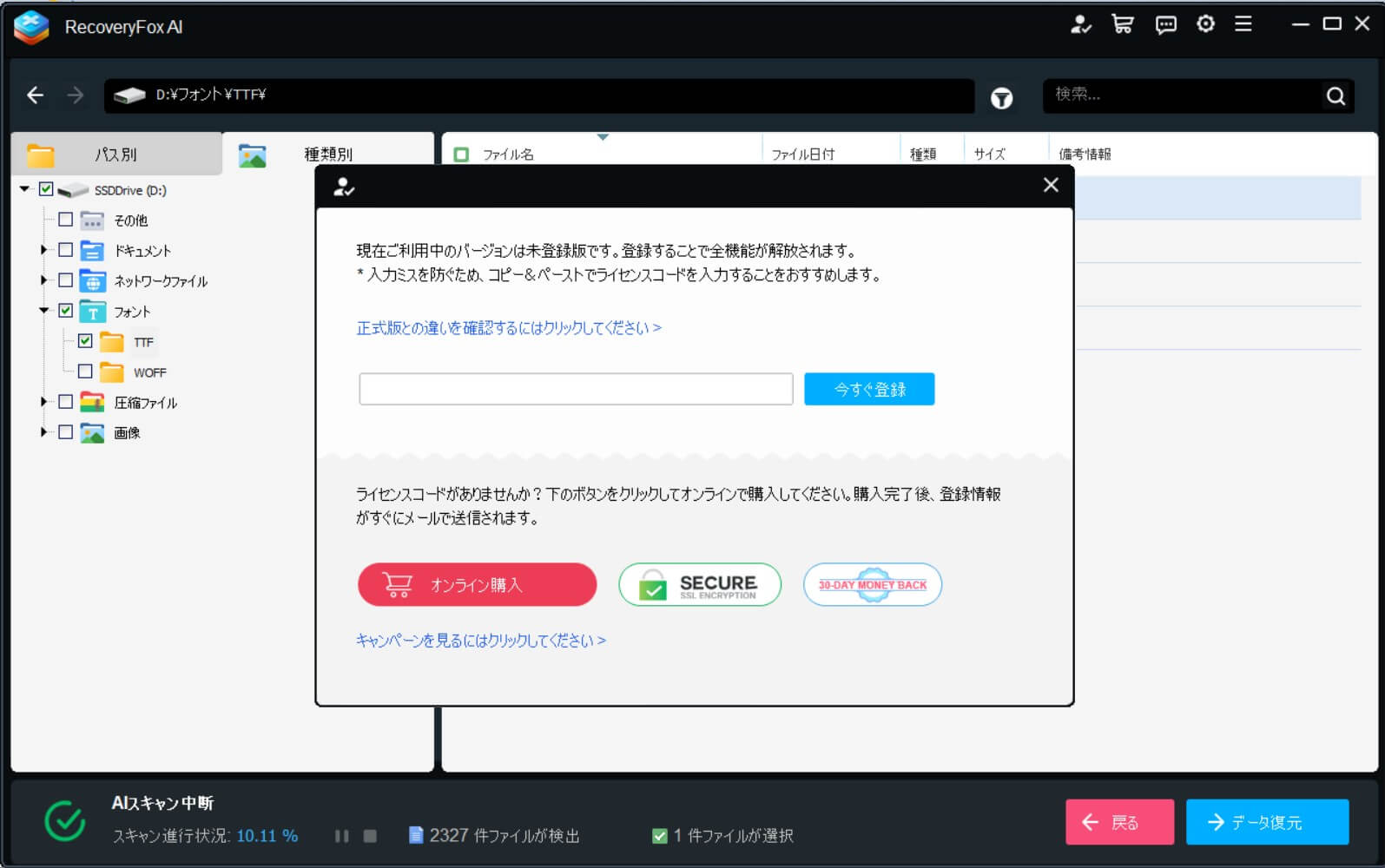Click the license code input field
Screen dimensions: 1385x868
click(576, 389)
